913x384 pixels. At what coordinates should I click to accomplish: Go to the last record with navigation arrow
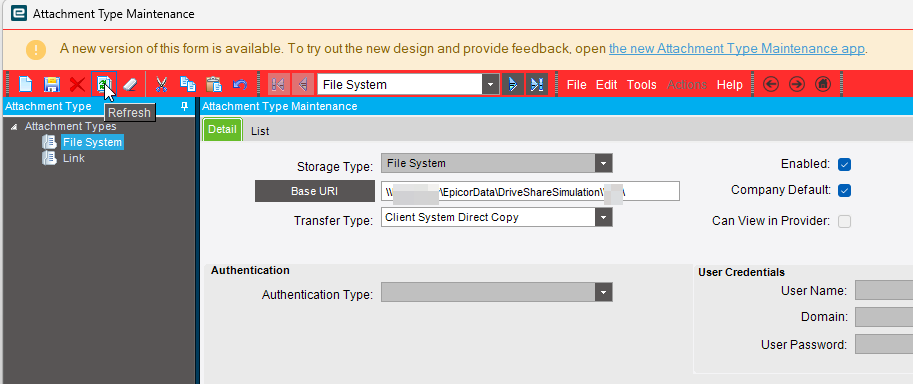[536, 84]
